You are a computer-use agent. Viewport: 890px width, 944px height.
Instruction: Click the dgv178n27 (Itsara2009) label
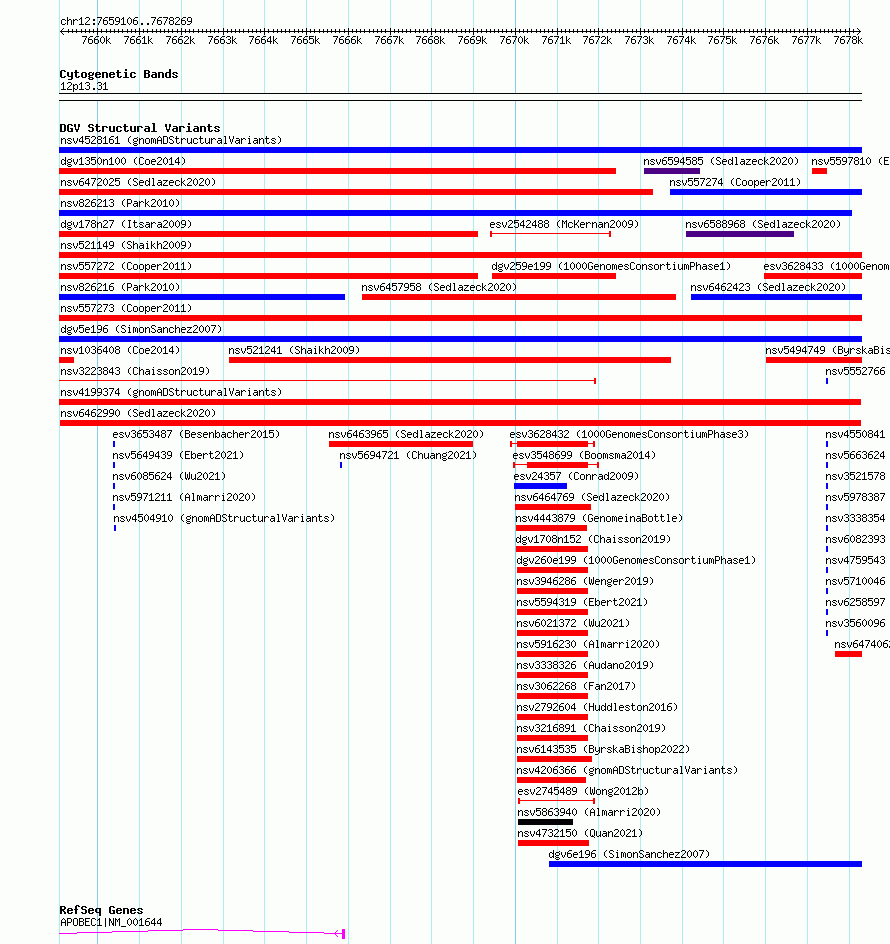click(x=126, y=225)
